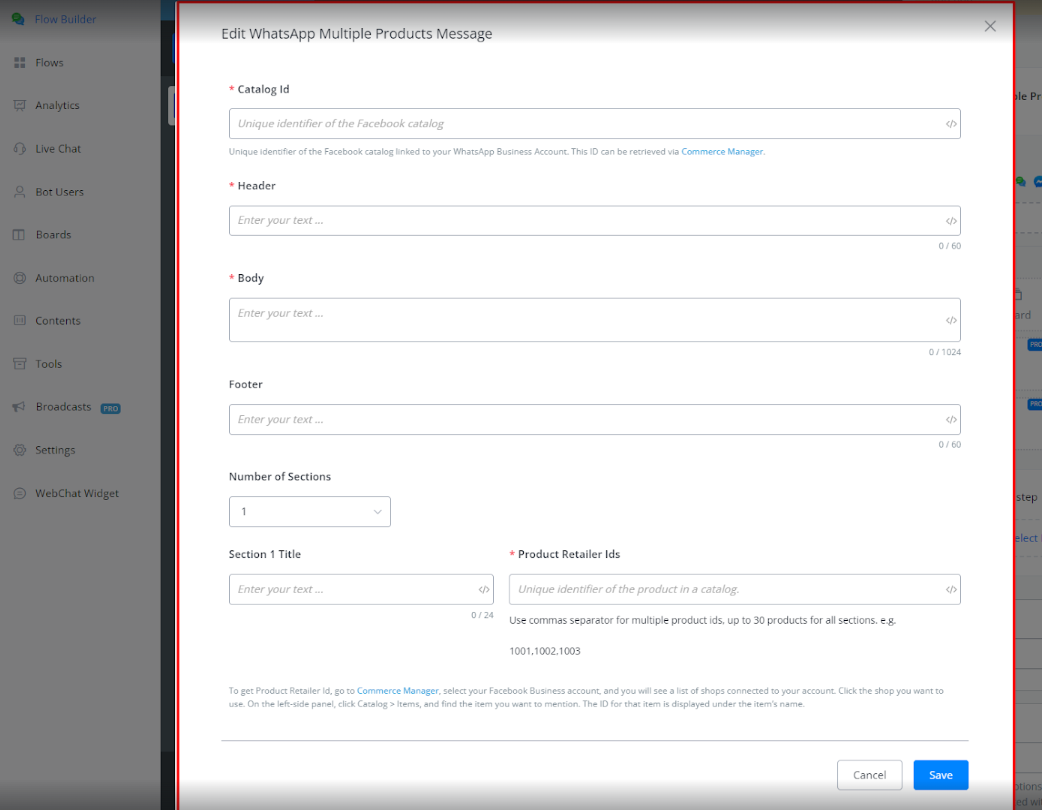1042x810 pixels.
Task: Click the Cancel button
Action: point(869,775)
